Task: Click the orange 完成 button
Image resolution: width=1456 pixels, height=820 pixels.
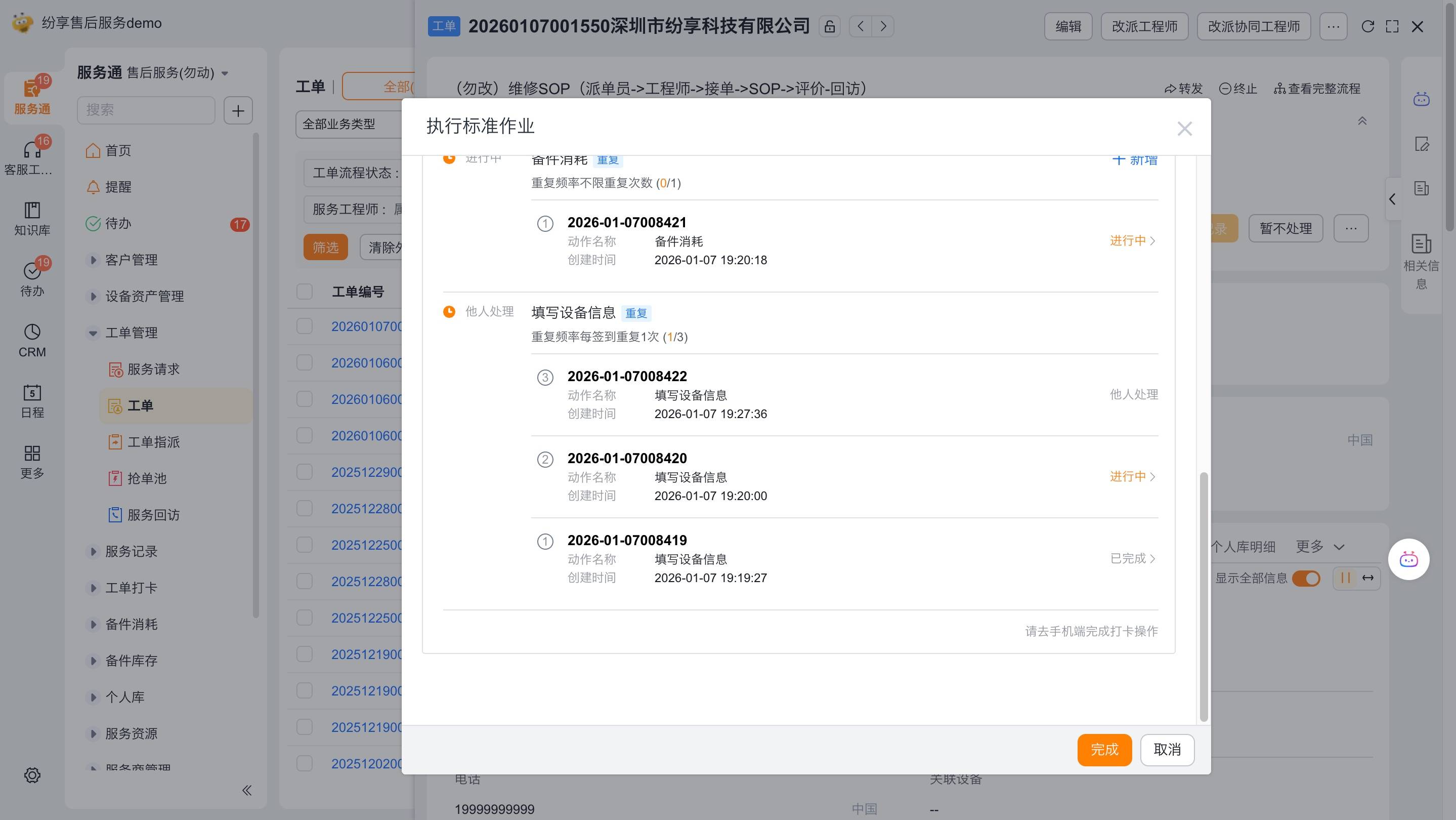Action: [1104, 749]
